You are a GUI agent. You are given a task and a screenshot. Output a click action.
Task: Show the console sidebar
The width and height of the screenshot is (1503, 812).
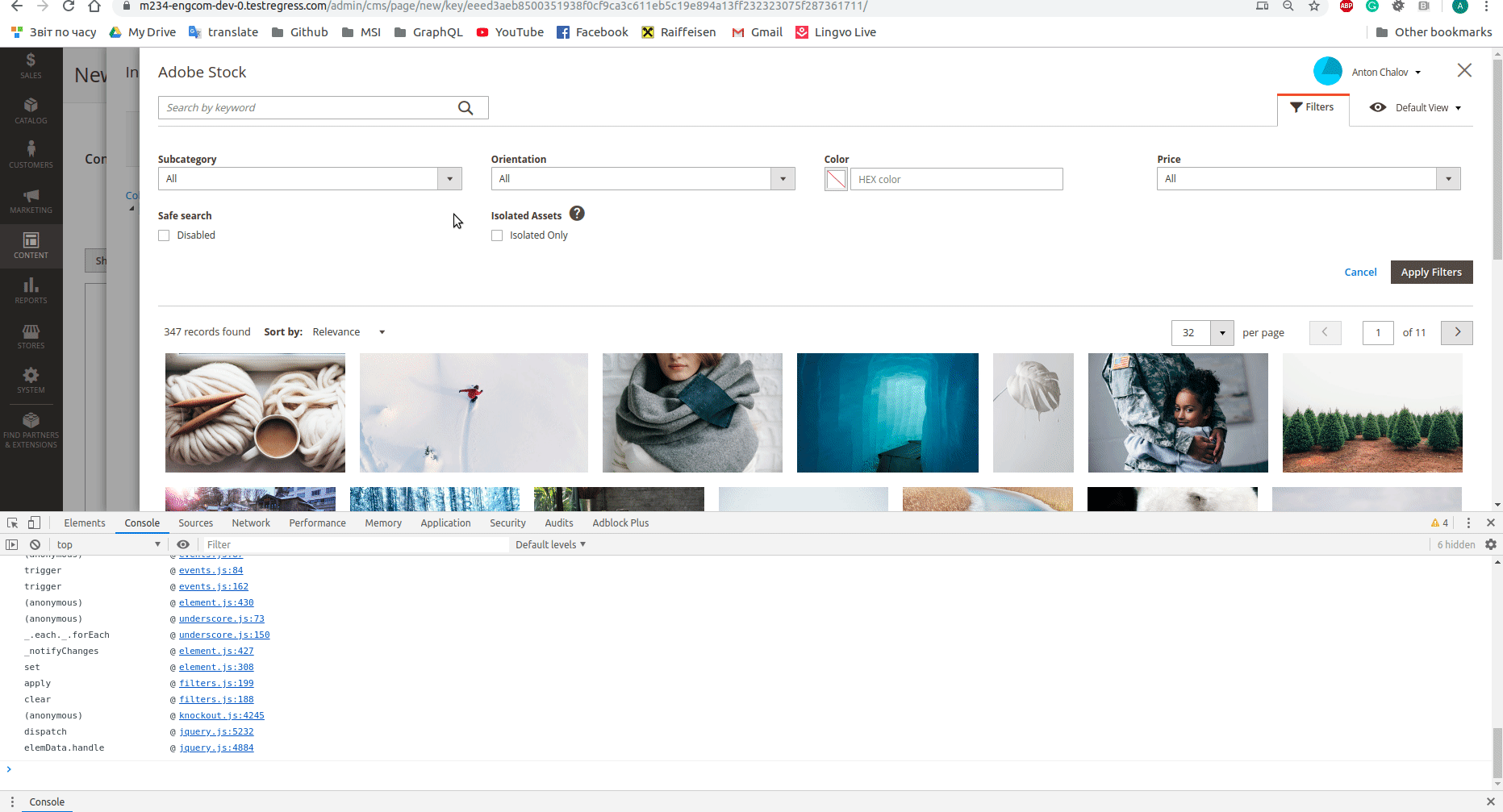click(11, 544)
